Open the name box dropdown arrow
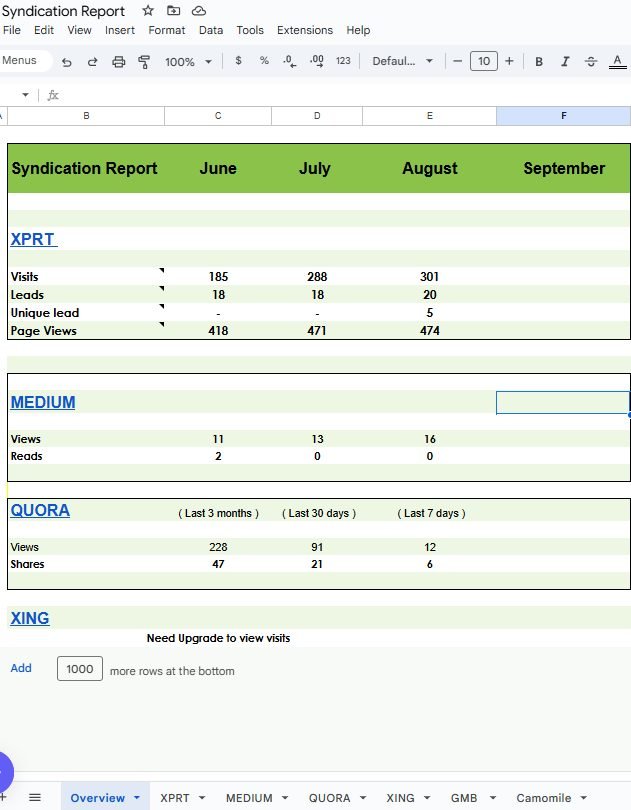 click(25, 95)
